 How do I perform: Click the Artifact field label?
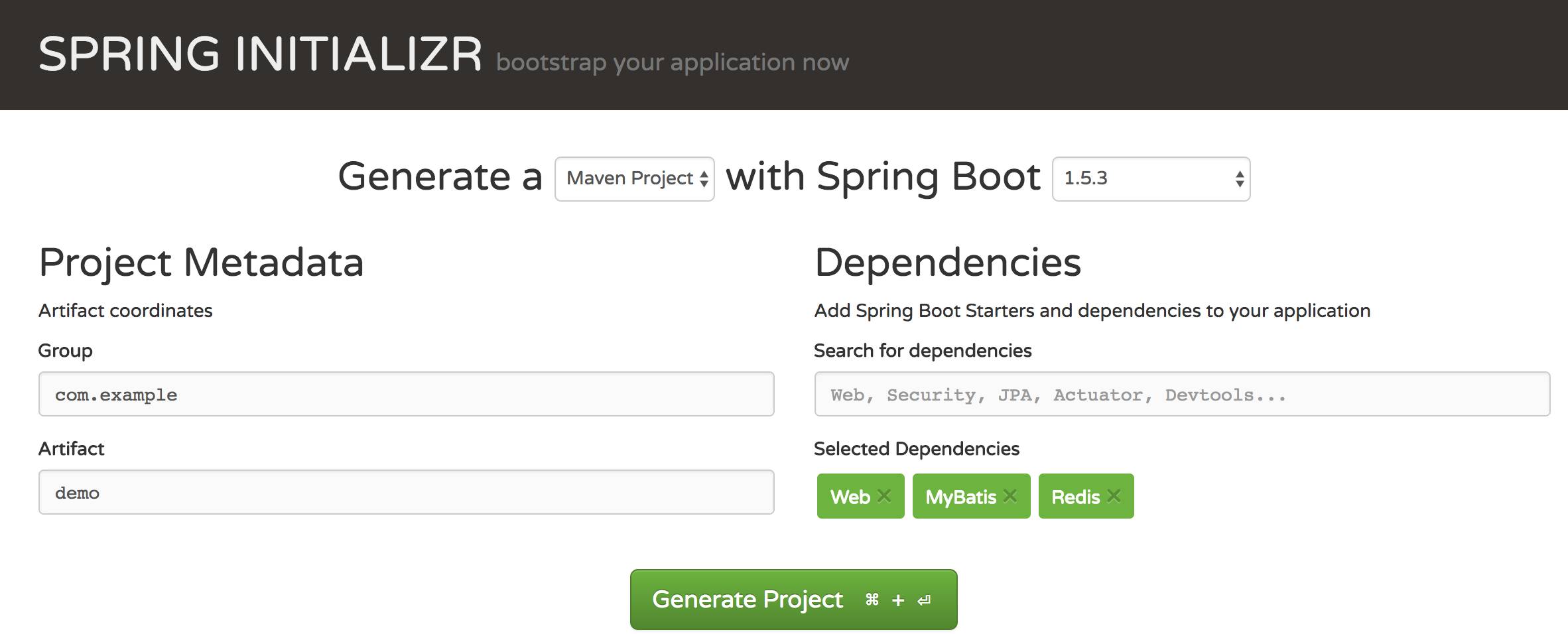(71, 449)
